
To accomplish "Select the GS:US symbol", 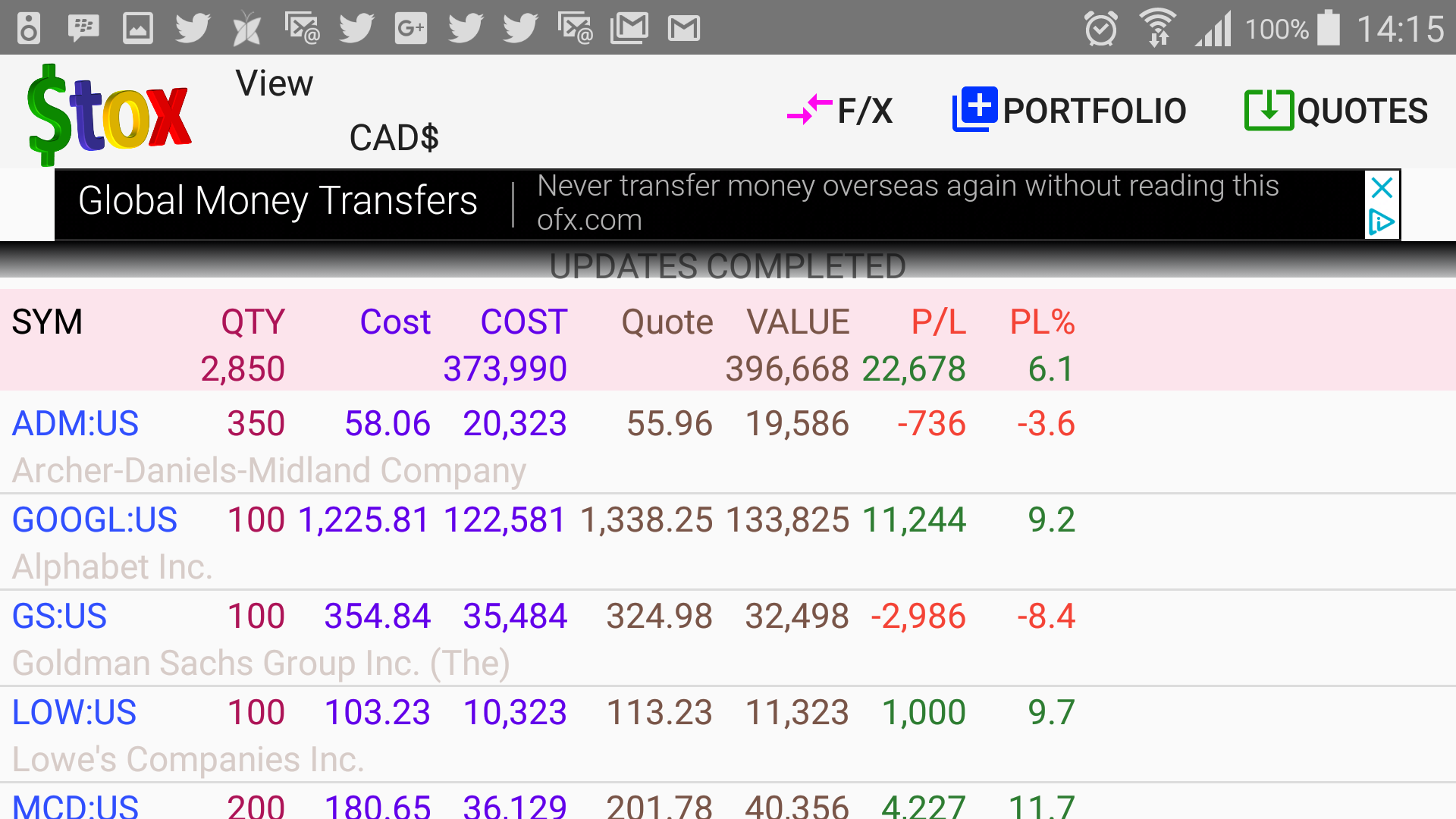I will [x=59, y=616].
